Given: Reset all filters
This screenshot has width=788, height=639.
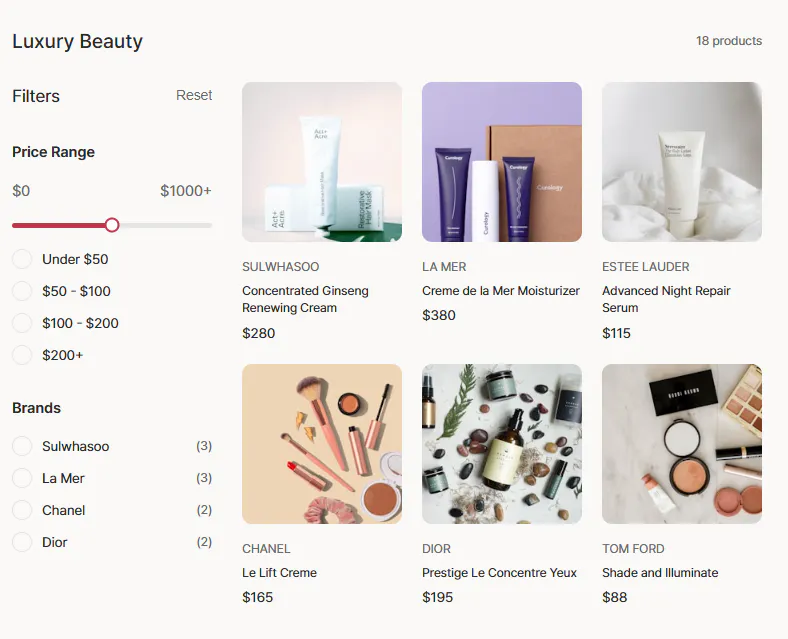Looking at the screenshot, I should 194,95.
